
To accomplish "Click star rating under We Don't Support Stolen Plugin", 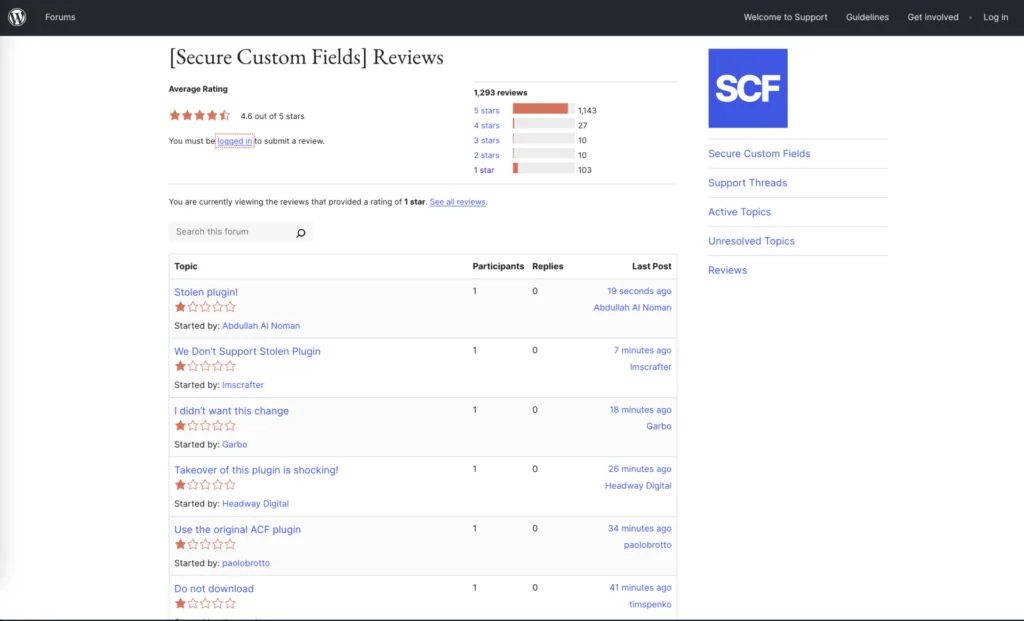I will pyautogui.click(x=205, y=366).
